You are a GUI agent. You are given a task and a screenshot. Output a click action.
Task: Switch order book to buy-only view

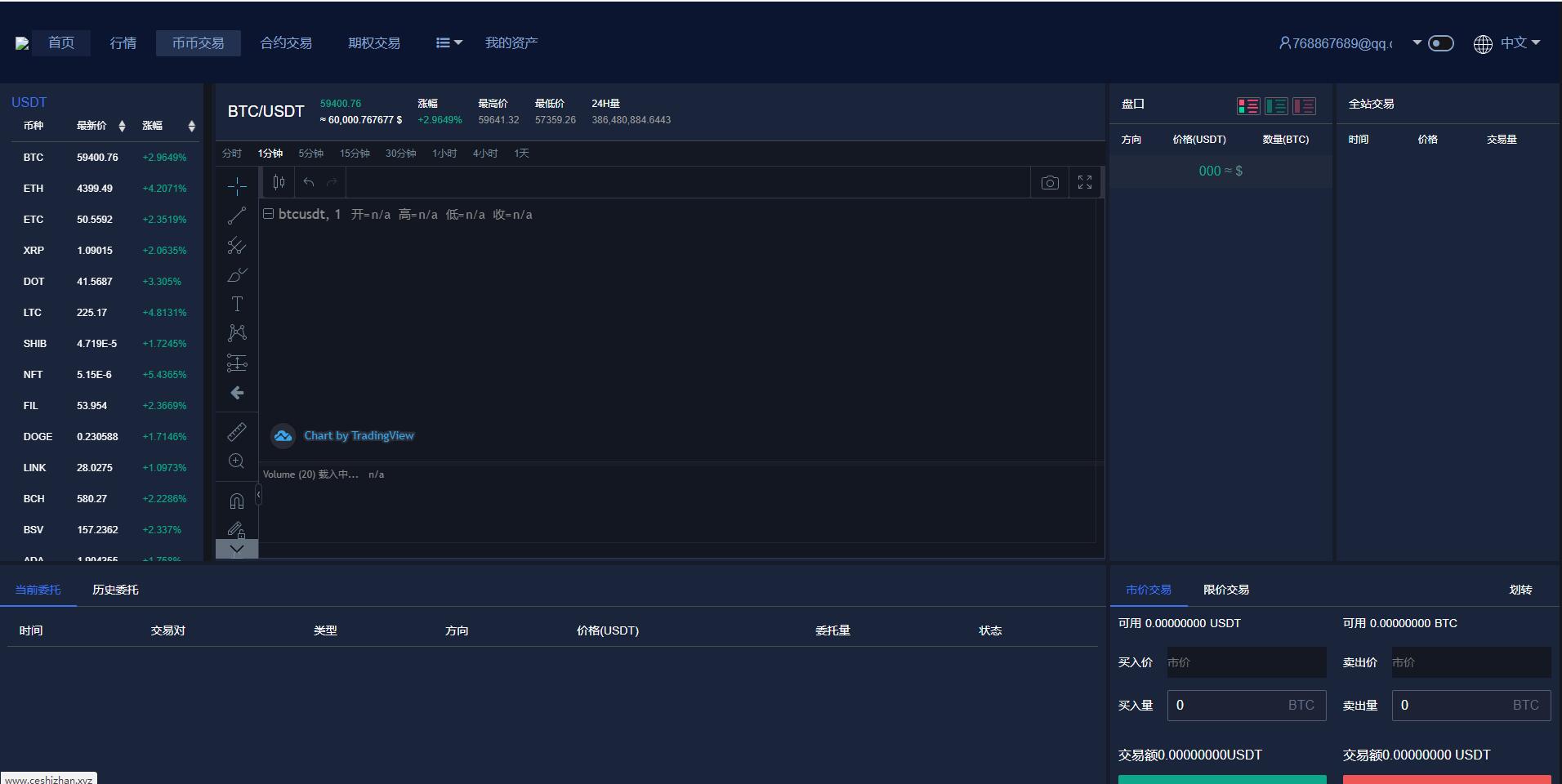[1276, 106]
